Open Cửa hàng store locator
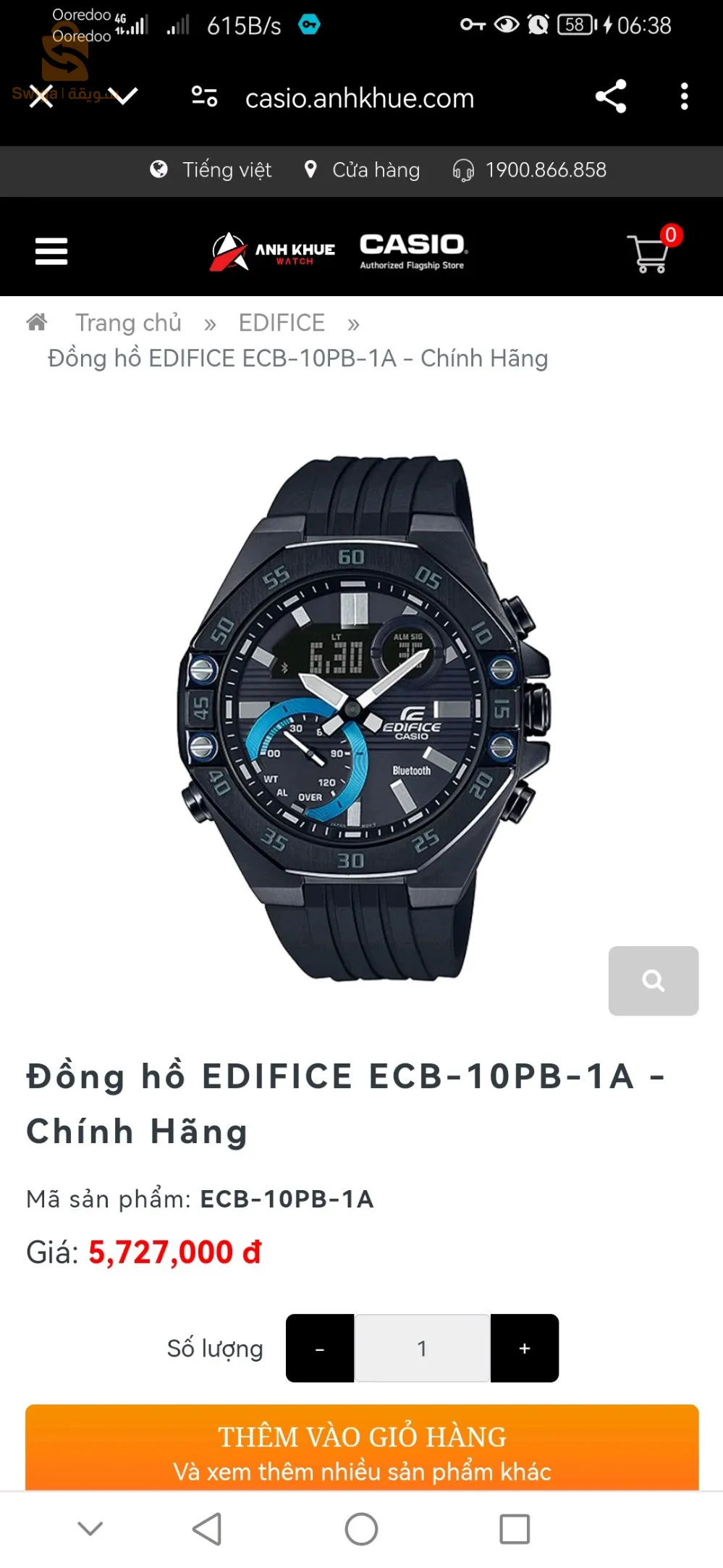This screenshot has width=723, height=1568. coord(362,169)
